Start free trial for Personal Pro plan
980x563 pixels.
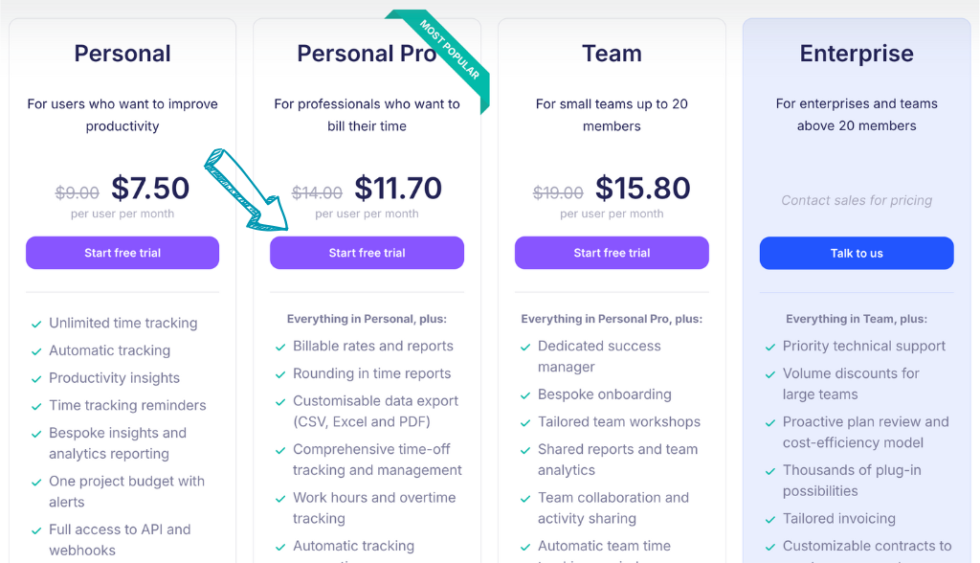(x=367, y=253)
